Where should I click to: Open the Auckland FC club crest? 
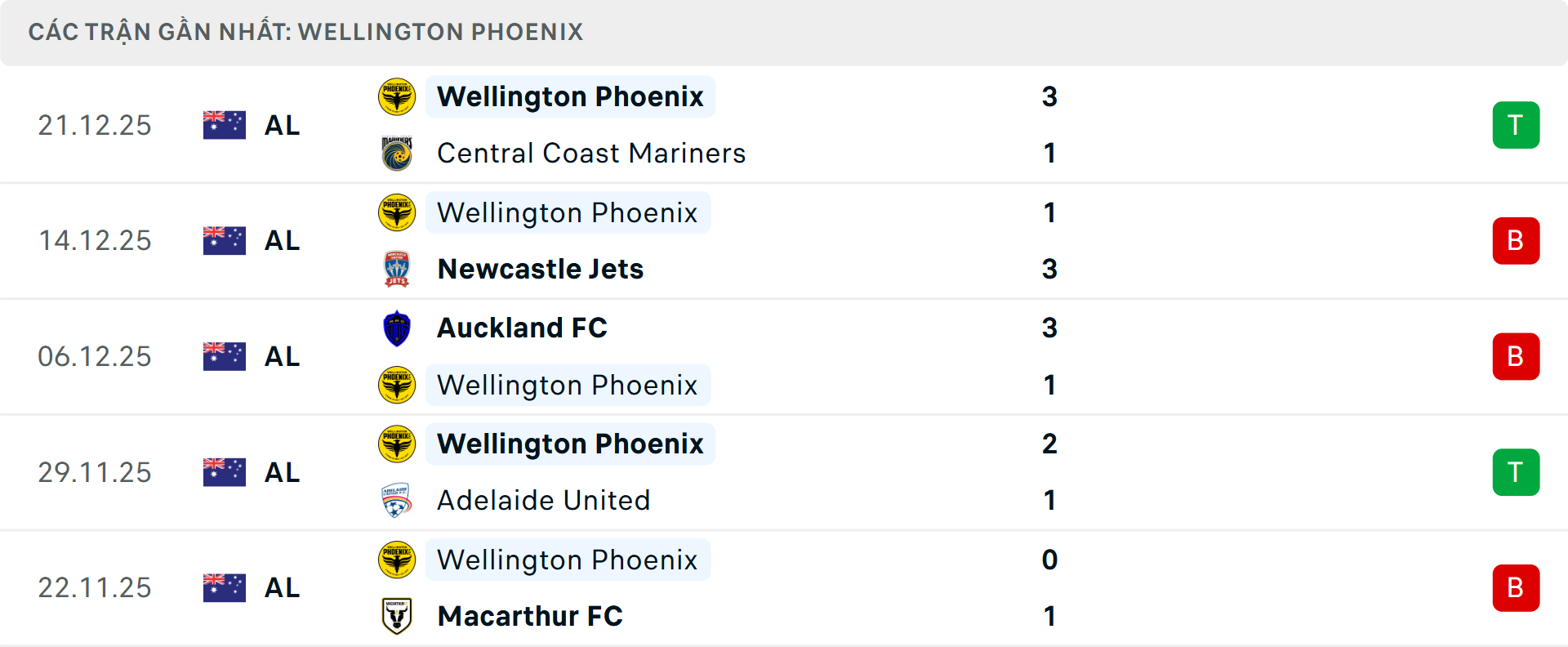coord(397,328)
